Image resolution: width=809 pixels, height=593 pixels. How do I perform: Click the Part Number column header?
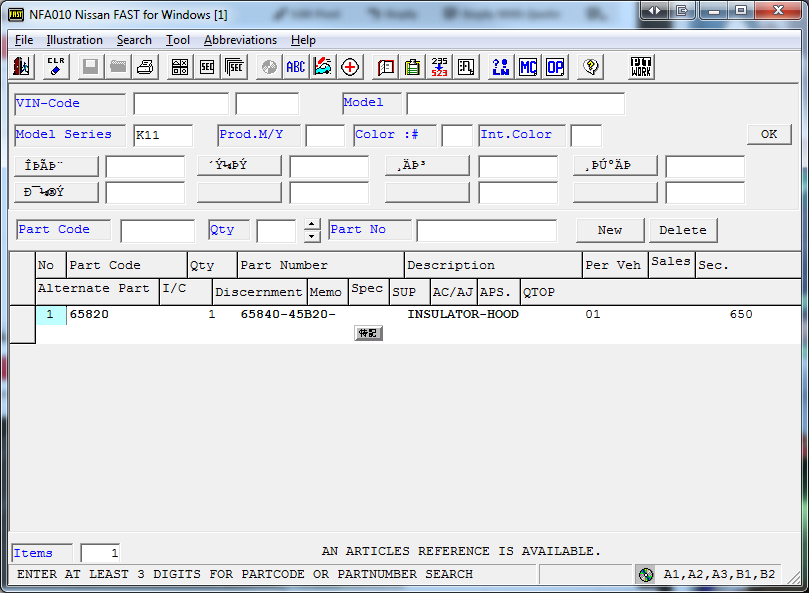coord(321,265)
